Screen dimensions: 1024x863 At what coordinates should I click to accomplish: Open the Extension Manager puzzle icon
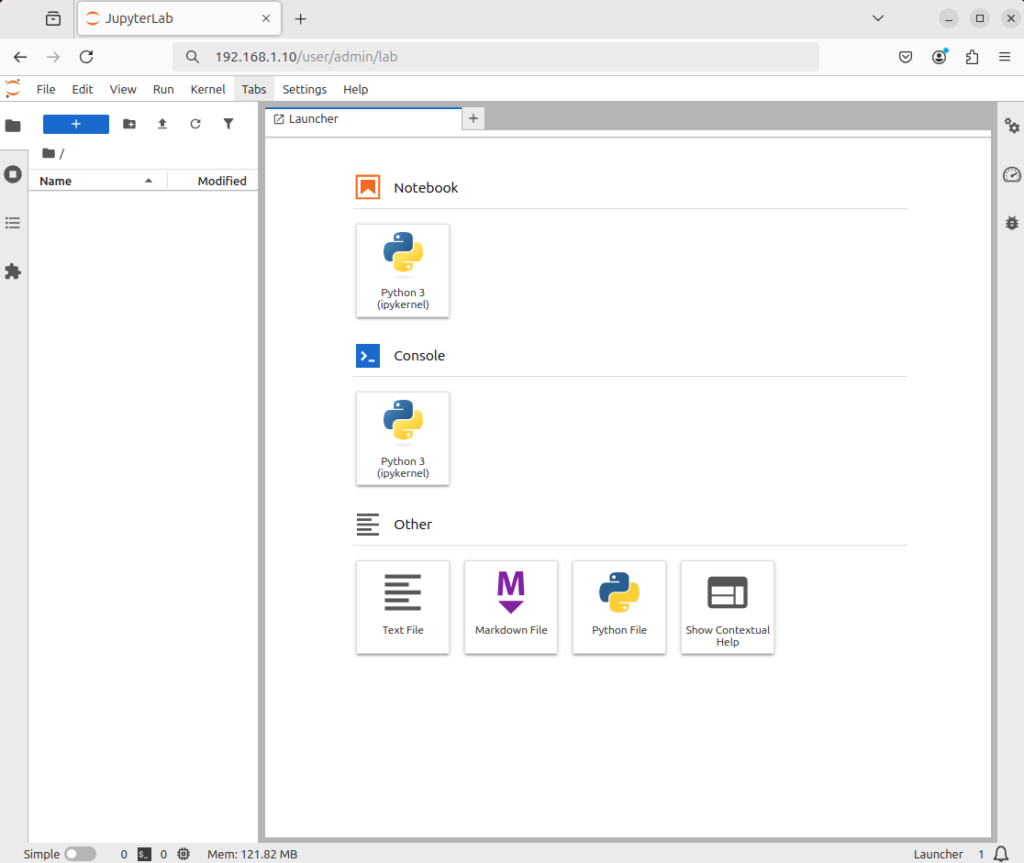tap(13, 271)
